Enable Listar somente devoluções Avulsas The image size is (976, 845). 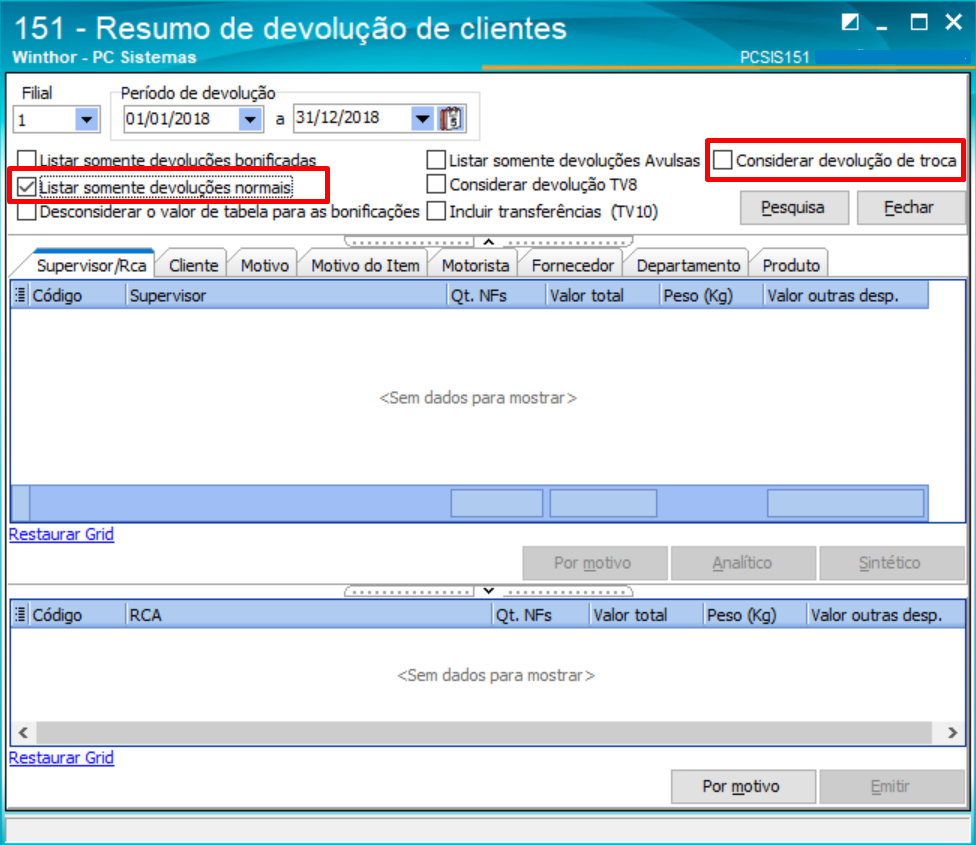[436, 160]
